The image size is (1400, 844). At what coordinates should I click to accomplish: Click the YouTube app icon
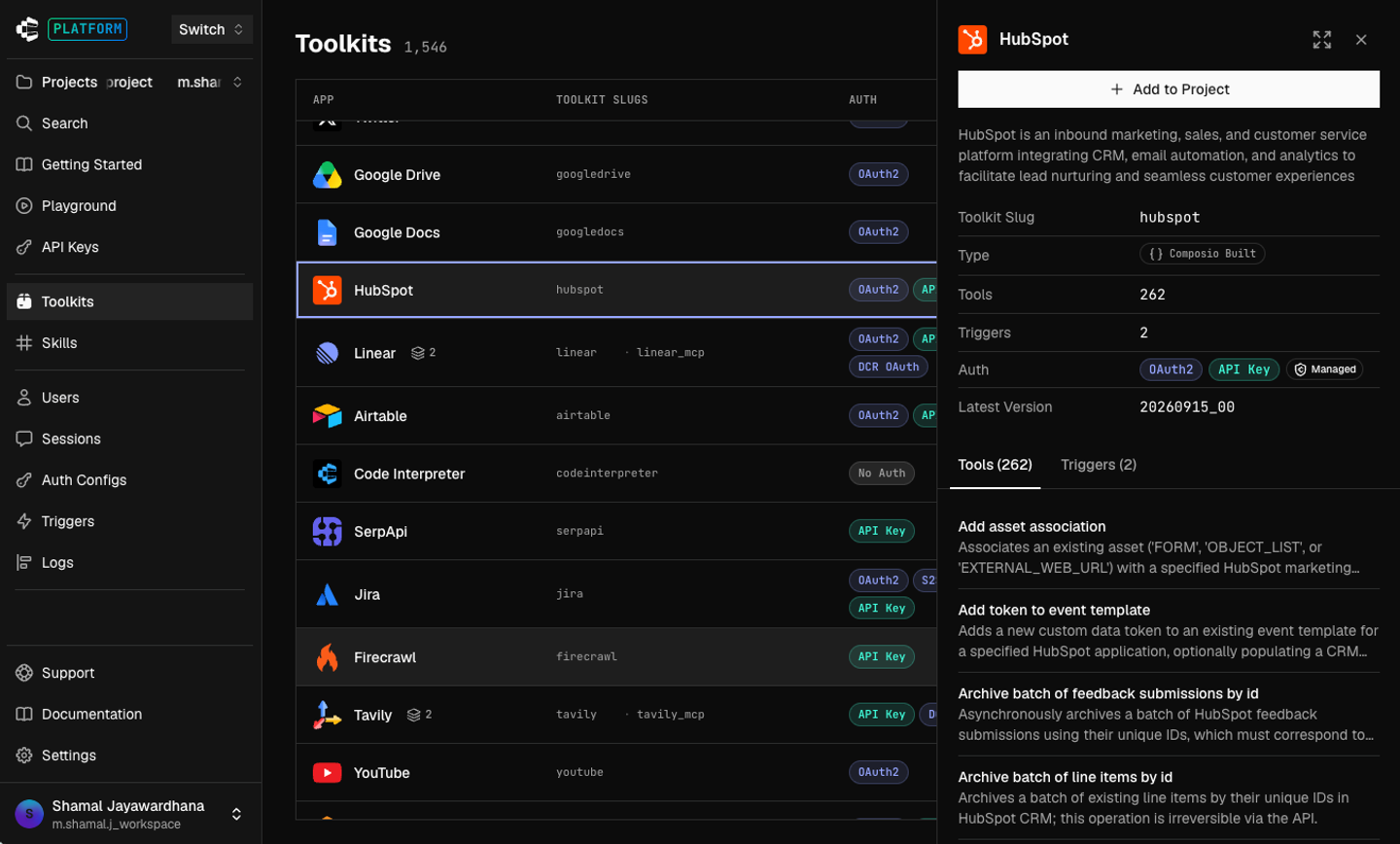327,773
